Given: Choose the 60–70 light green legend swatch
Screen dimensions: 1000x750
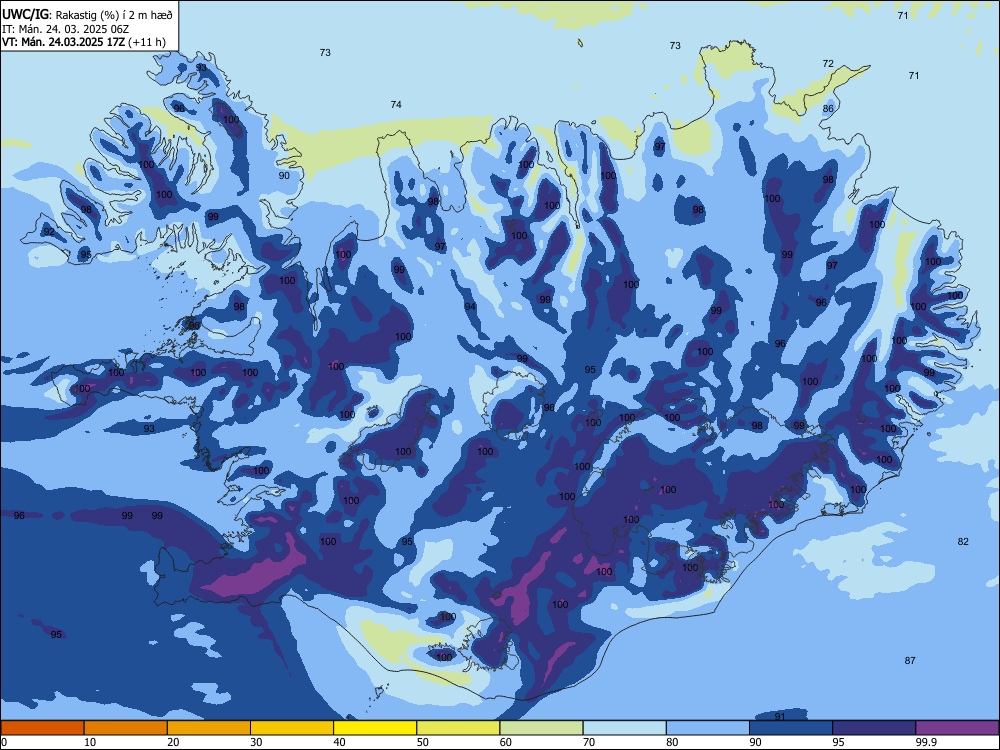Looking at the screenshot, I should 541,728.
